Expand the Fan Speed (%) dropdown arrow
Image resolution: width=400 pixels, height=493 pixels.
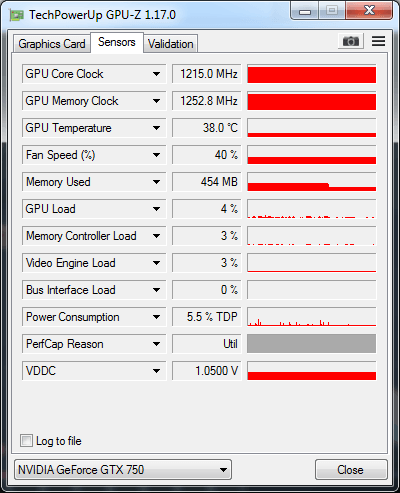[156, 155]
